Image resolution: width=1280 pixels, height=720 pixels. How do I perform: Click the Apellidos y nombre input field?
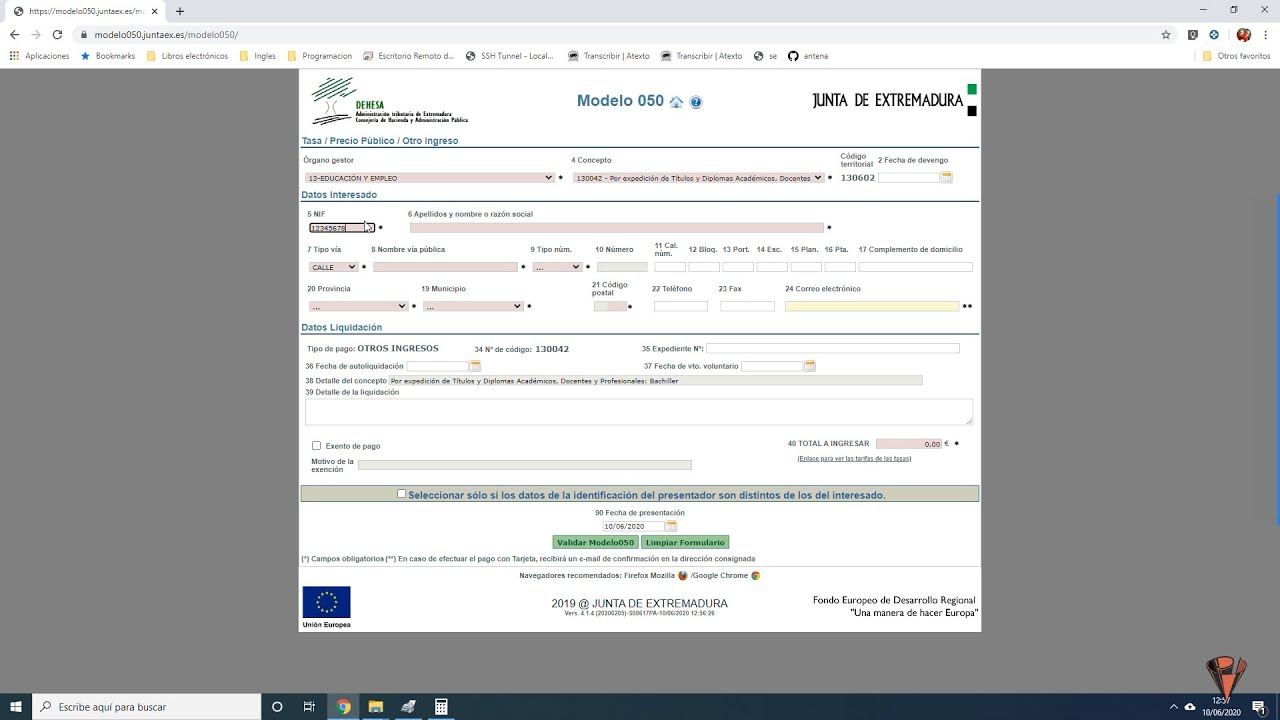[x=617, y=228]
